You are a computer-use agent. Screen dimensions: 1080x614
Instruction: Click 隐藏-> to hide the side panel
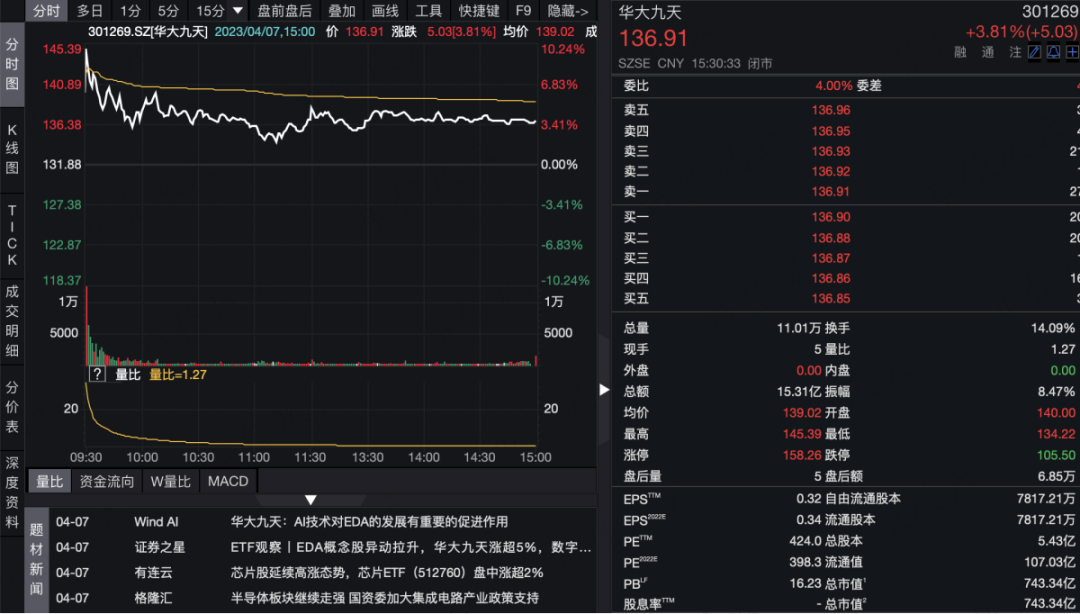click(568, 10)
